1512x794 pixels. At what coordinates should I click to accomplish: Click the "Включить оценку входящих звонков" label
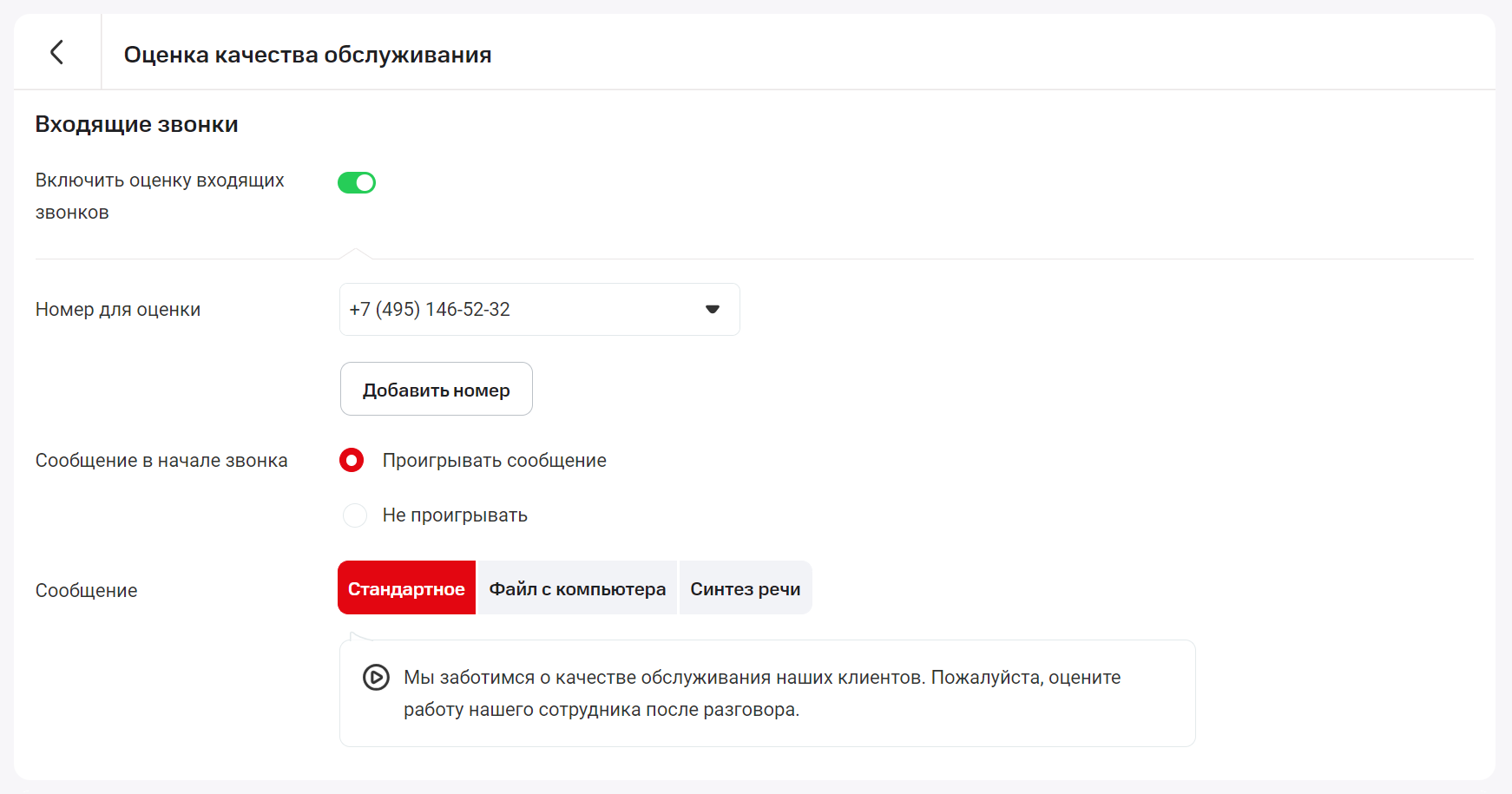click(x=160, y=196)
